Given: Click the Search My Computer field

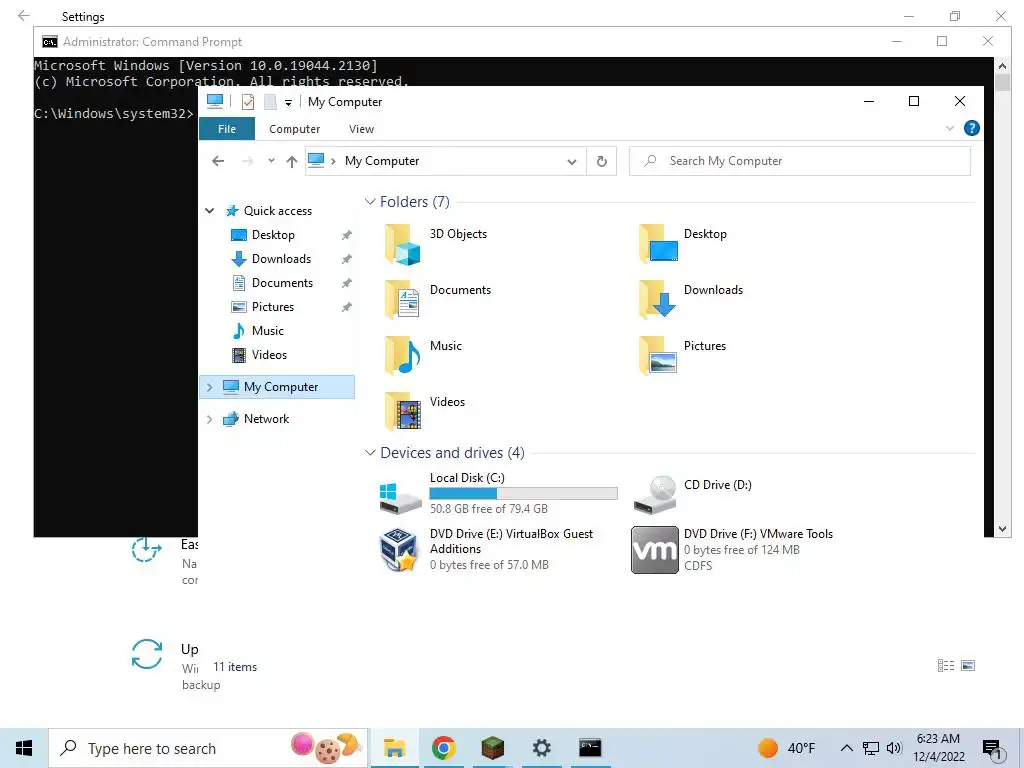Looking at the screenshot, I should click(x=799, y=161).
